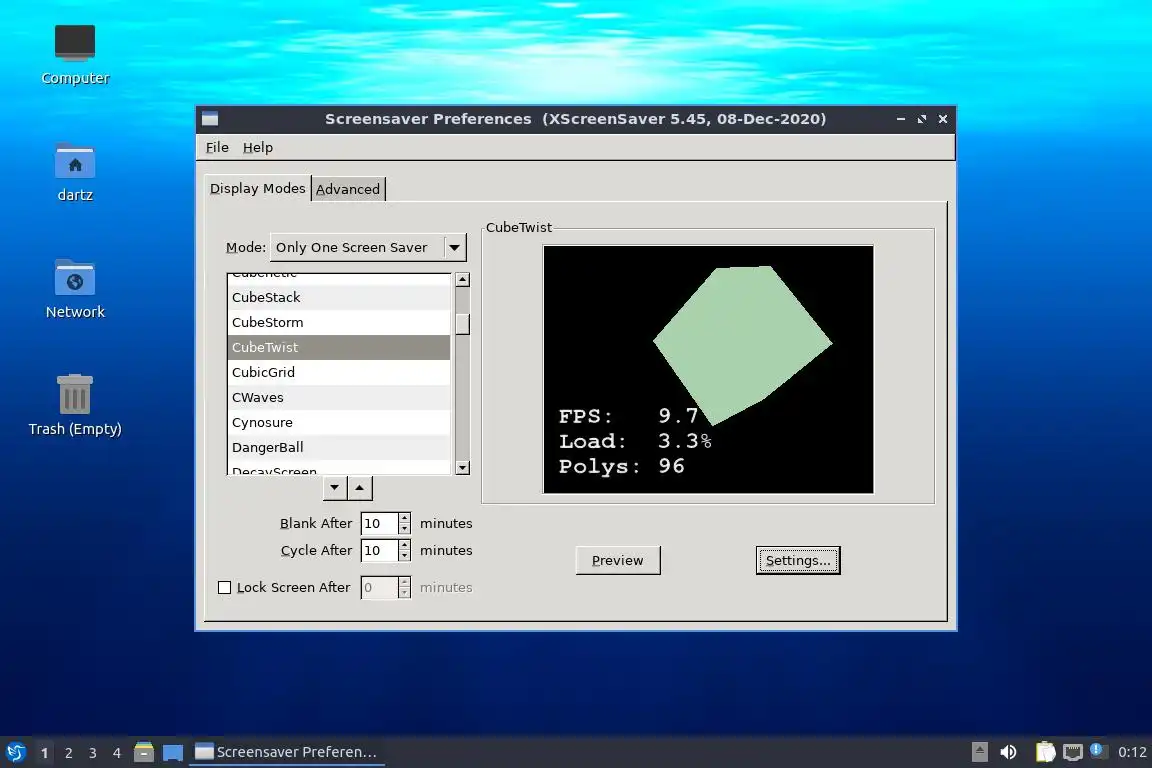Click the update notification tray icon

pyautogui.click(x=1097, y=750)
